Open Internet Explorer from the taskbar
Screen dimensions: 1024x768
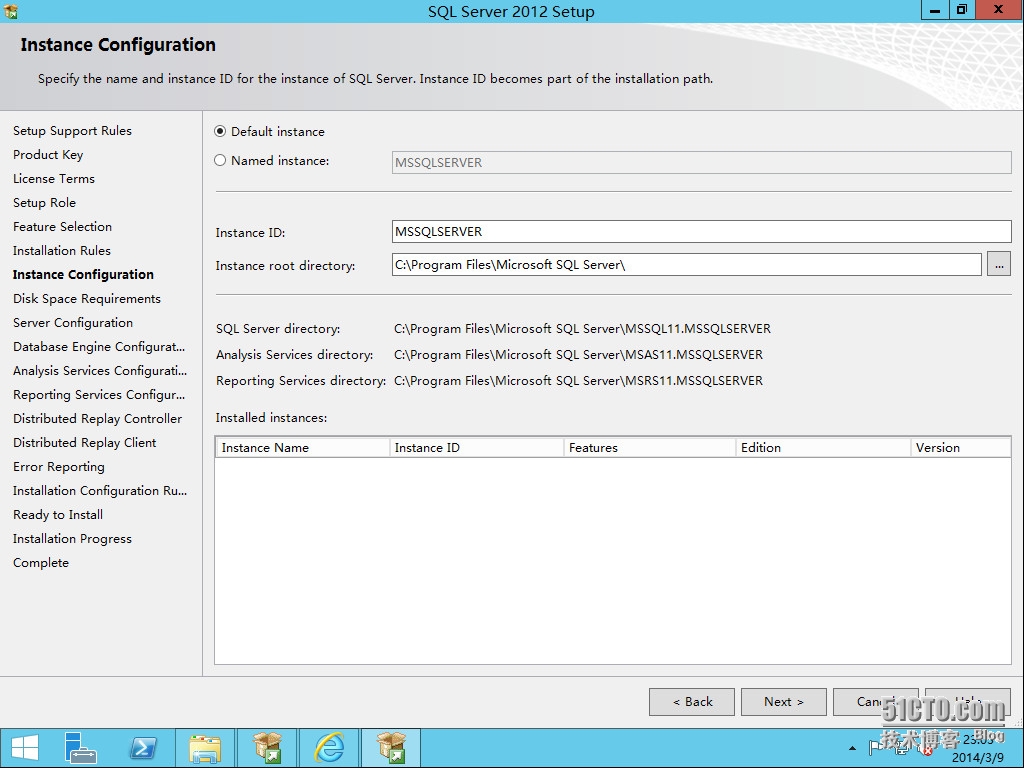tap(329, 748)
